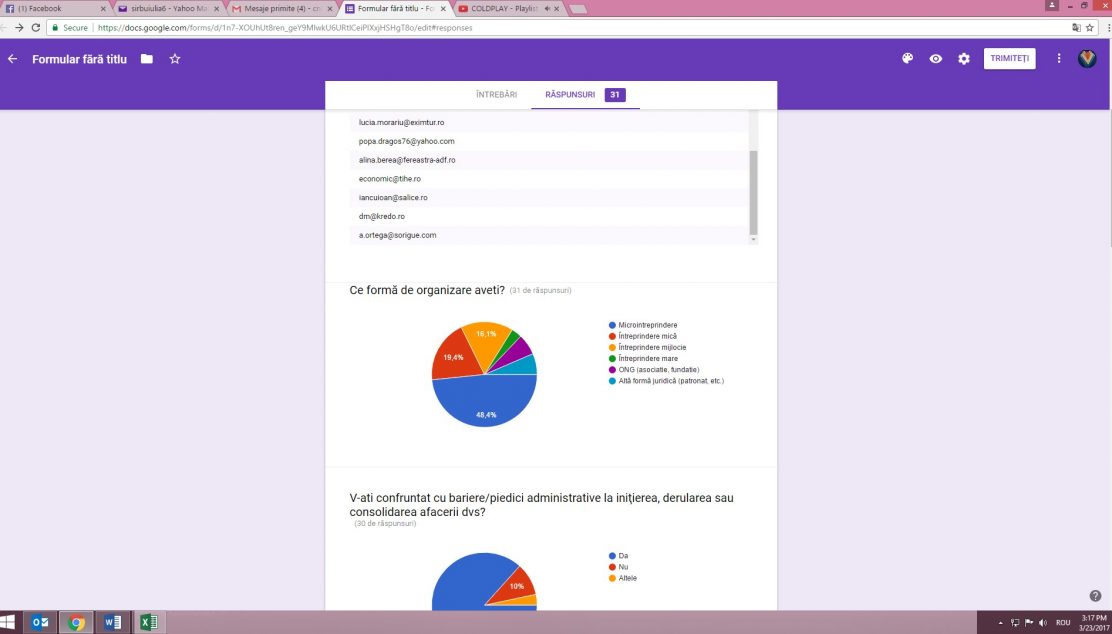Click the browser address bar URL

(x=285, y=28)
